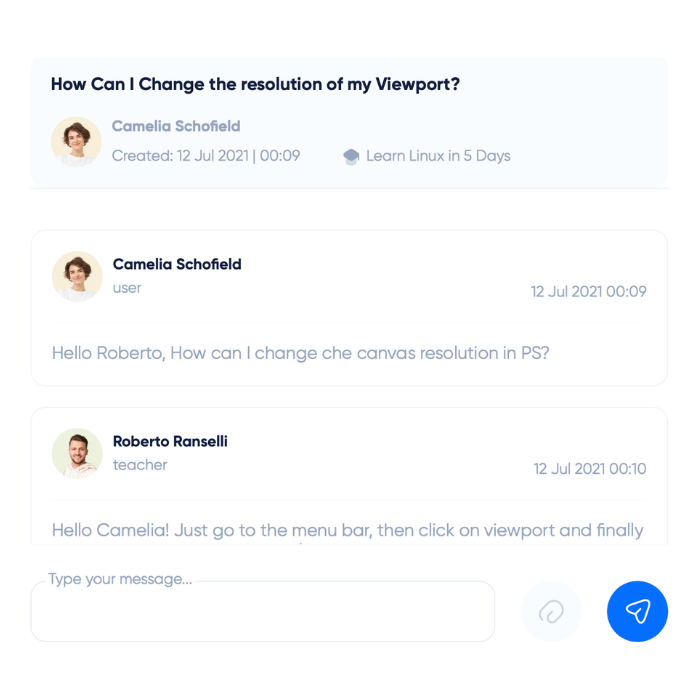Click Camelia Schofield's name in the question header
This screenshot has height=700, width=700.
176,127
